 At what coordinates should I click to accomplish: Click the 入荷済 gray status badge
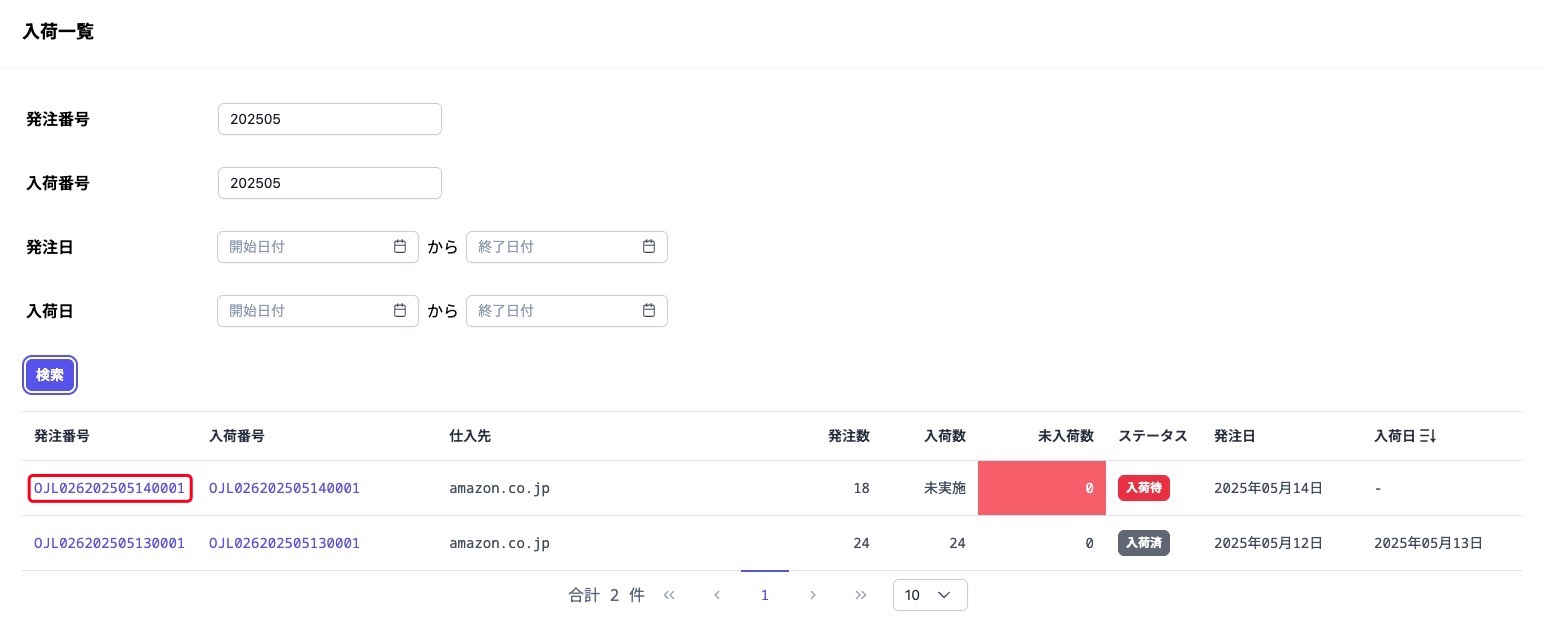[1143, 543]
